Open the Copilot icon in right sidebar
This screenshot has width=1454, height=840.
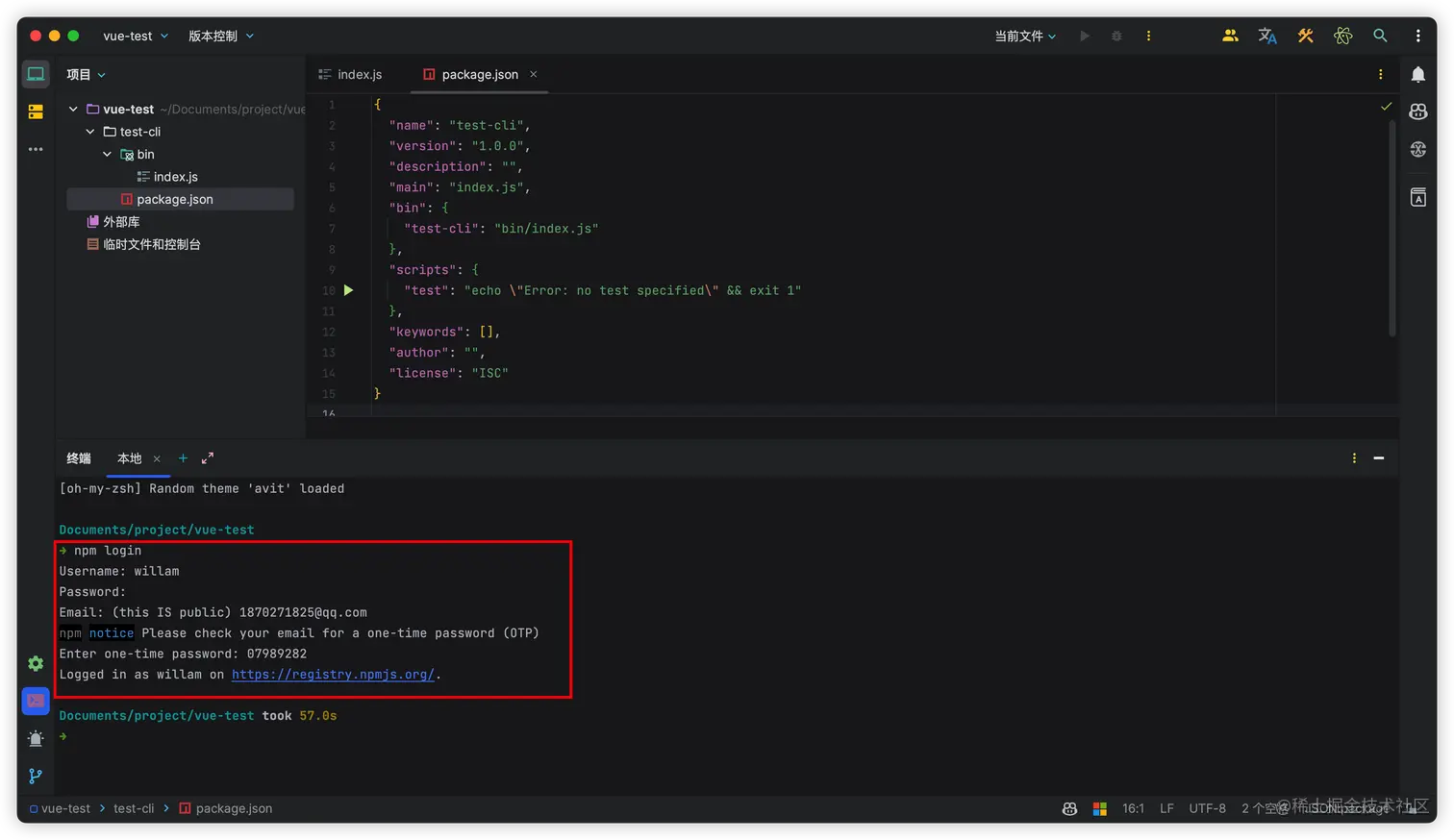(x=1417, y=111)
